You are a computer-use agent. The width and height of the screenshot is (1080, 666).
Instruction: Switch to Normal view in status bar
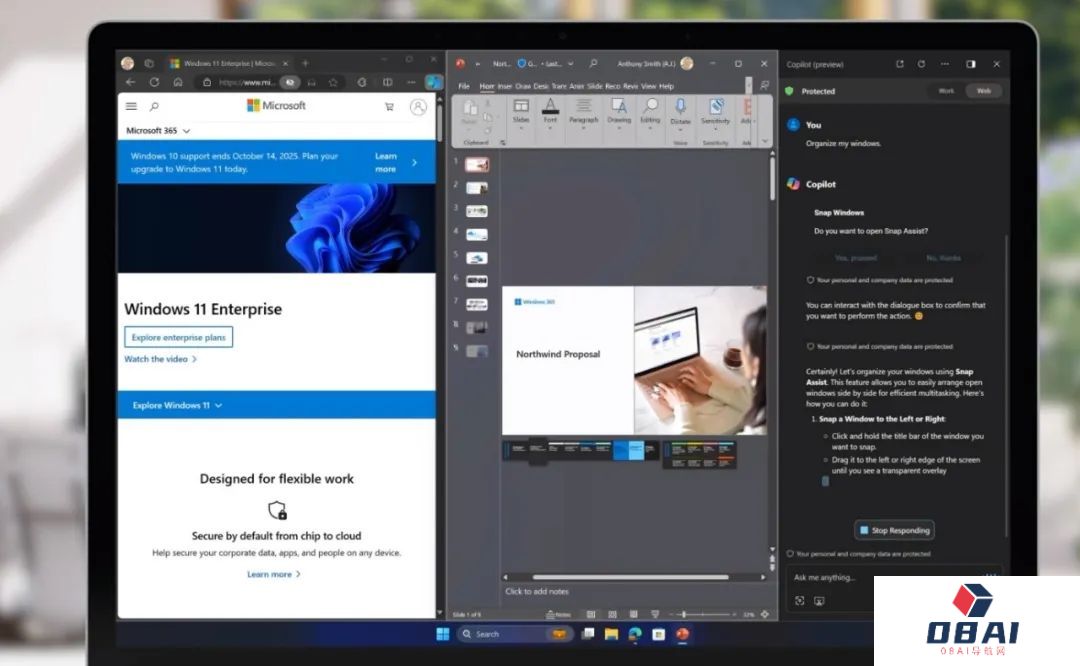click(591, 614)
